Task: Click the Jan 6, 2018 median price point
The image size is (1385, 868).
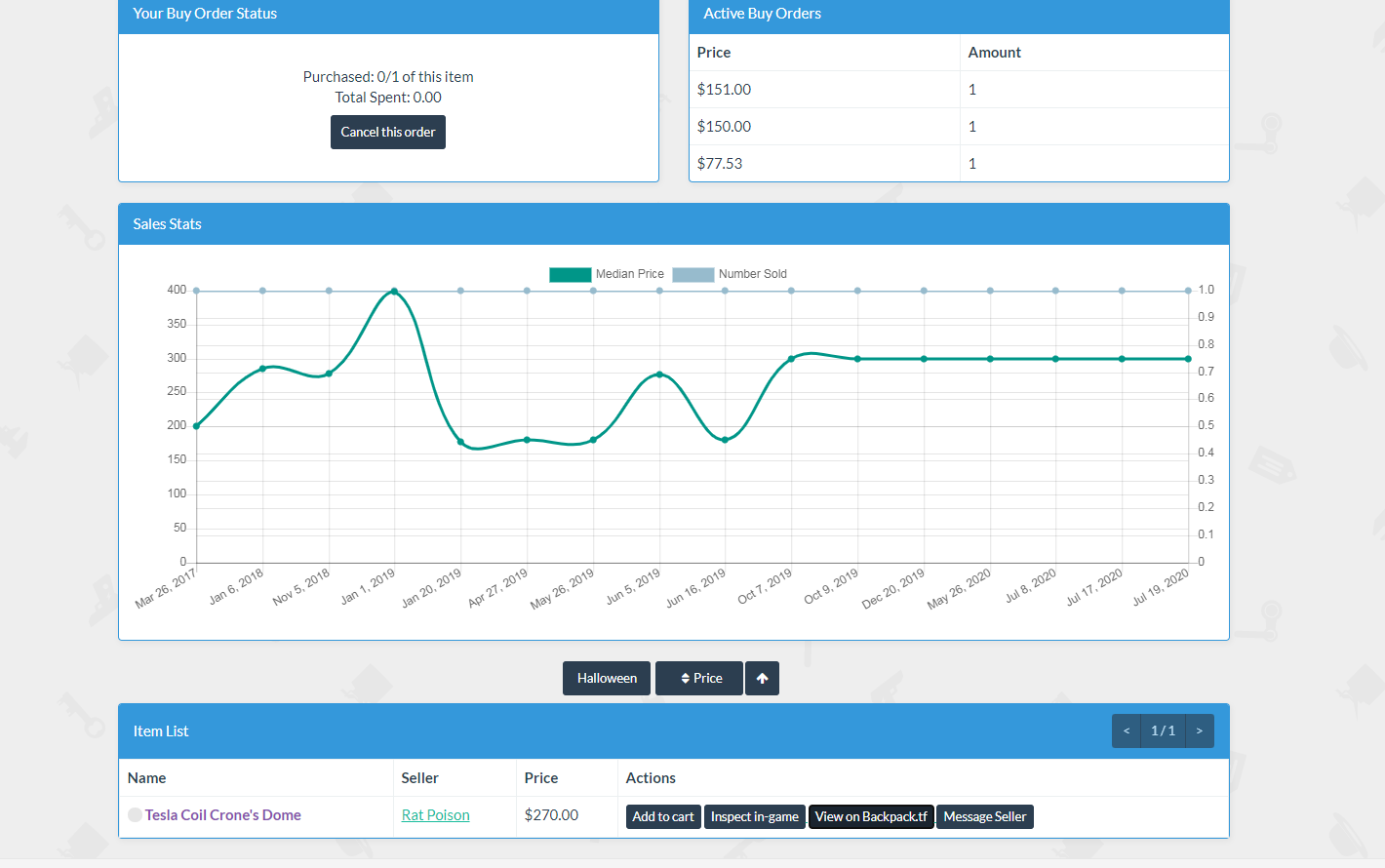Action: point(262,369)
